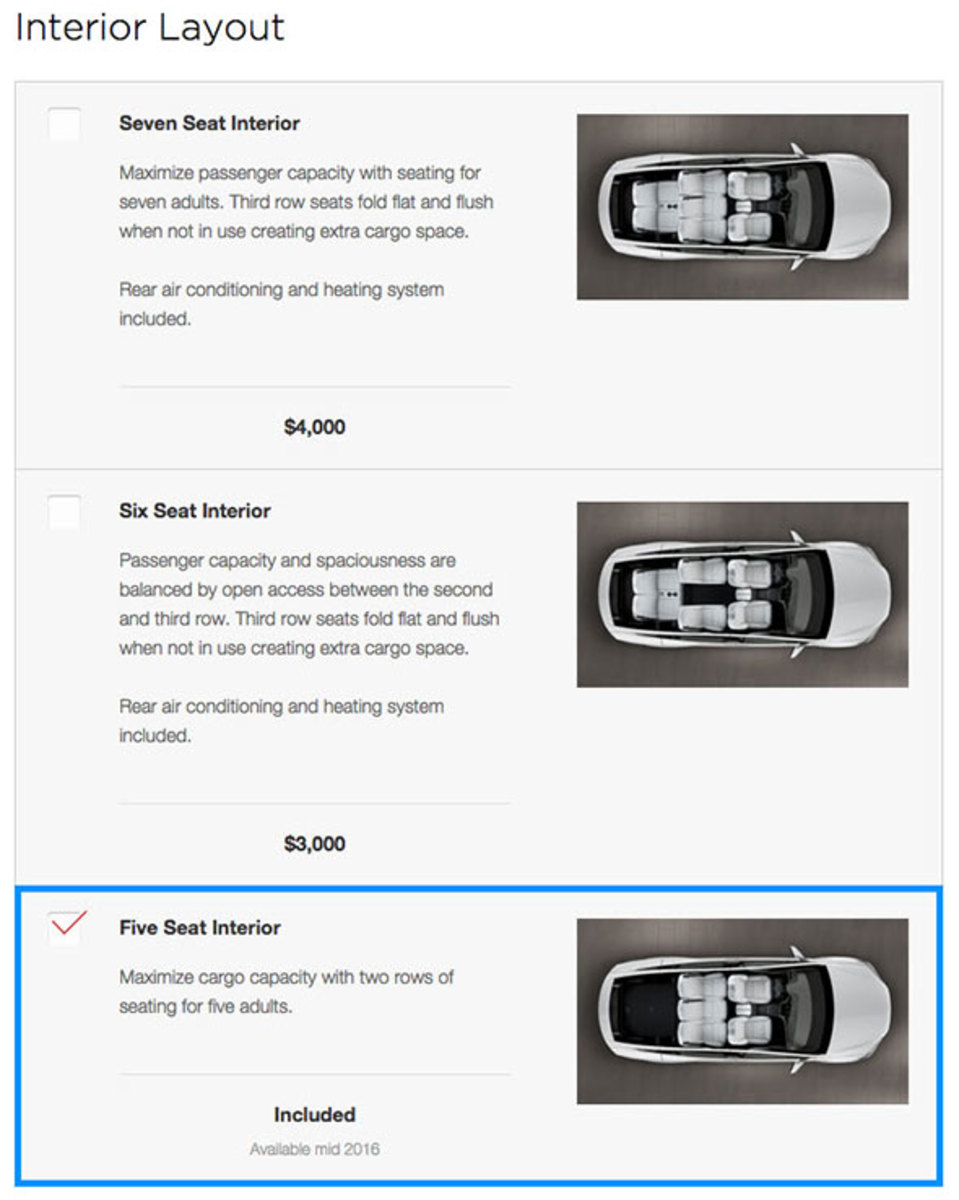959x1200 pixels.
Task: Click the open access six seat description
Action: click(308, 604)
